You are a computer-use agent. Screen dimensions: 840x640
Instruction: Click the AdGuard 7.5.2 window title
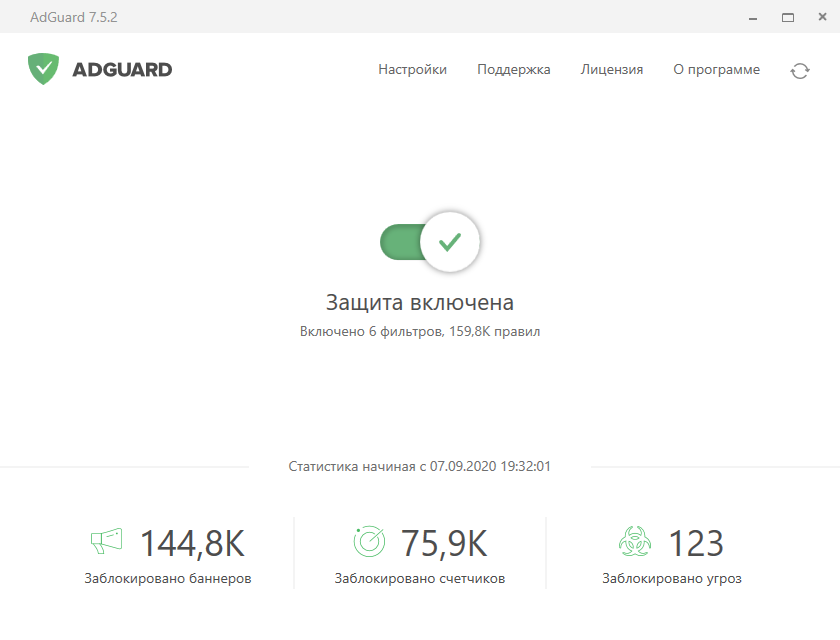[74, 17]
